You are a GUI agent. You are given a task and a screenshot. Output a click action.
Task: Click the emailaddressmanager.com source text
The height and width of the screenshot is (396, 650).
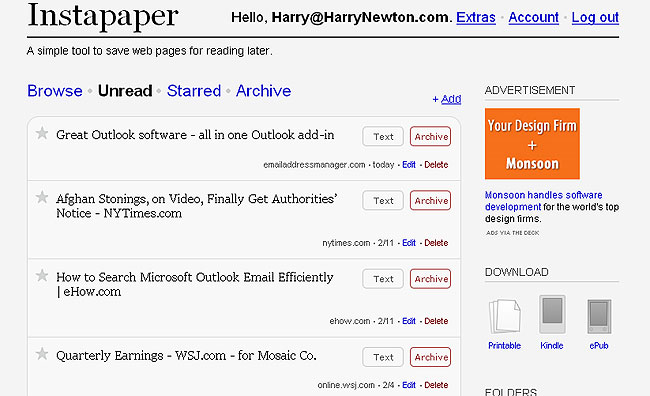314,165
